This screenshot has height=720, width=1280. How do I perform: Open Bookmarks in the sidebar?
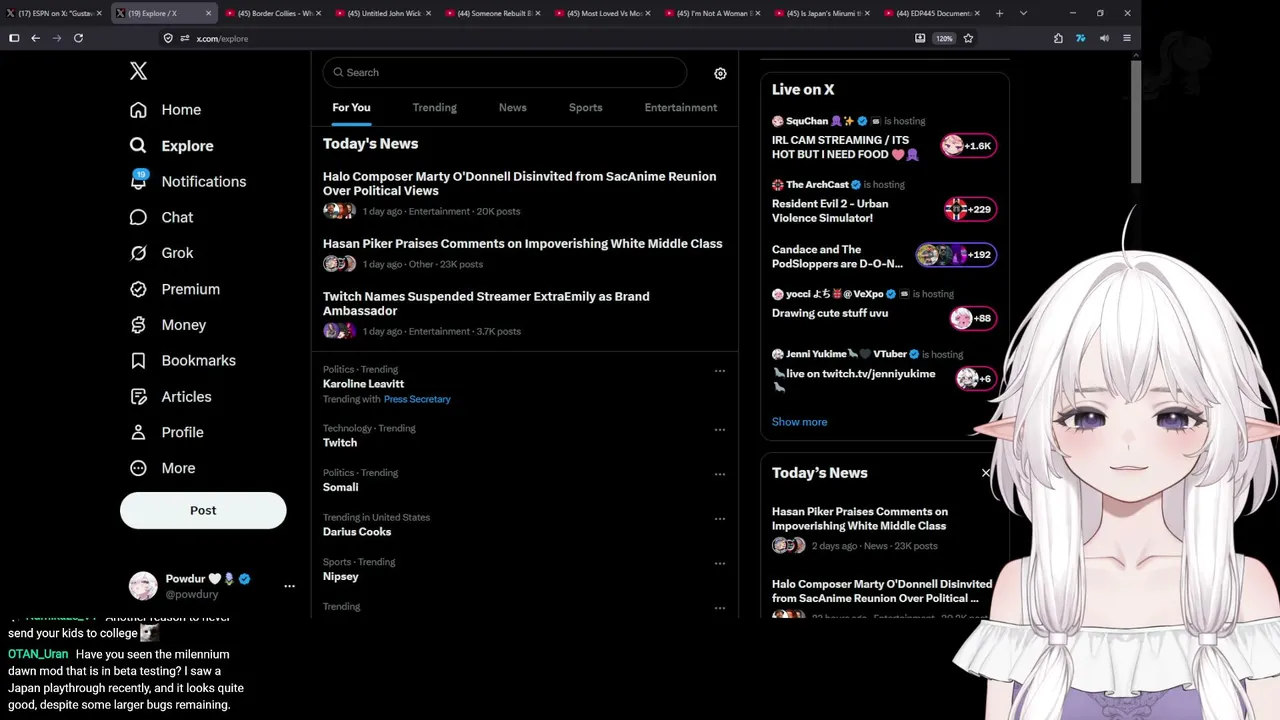pos(183,361)
